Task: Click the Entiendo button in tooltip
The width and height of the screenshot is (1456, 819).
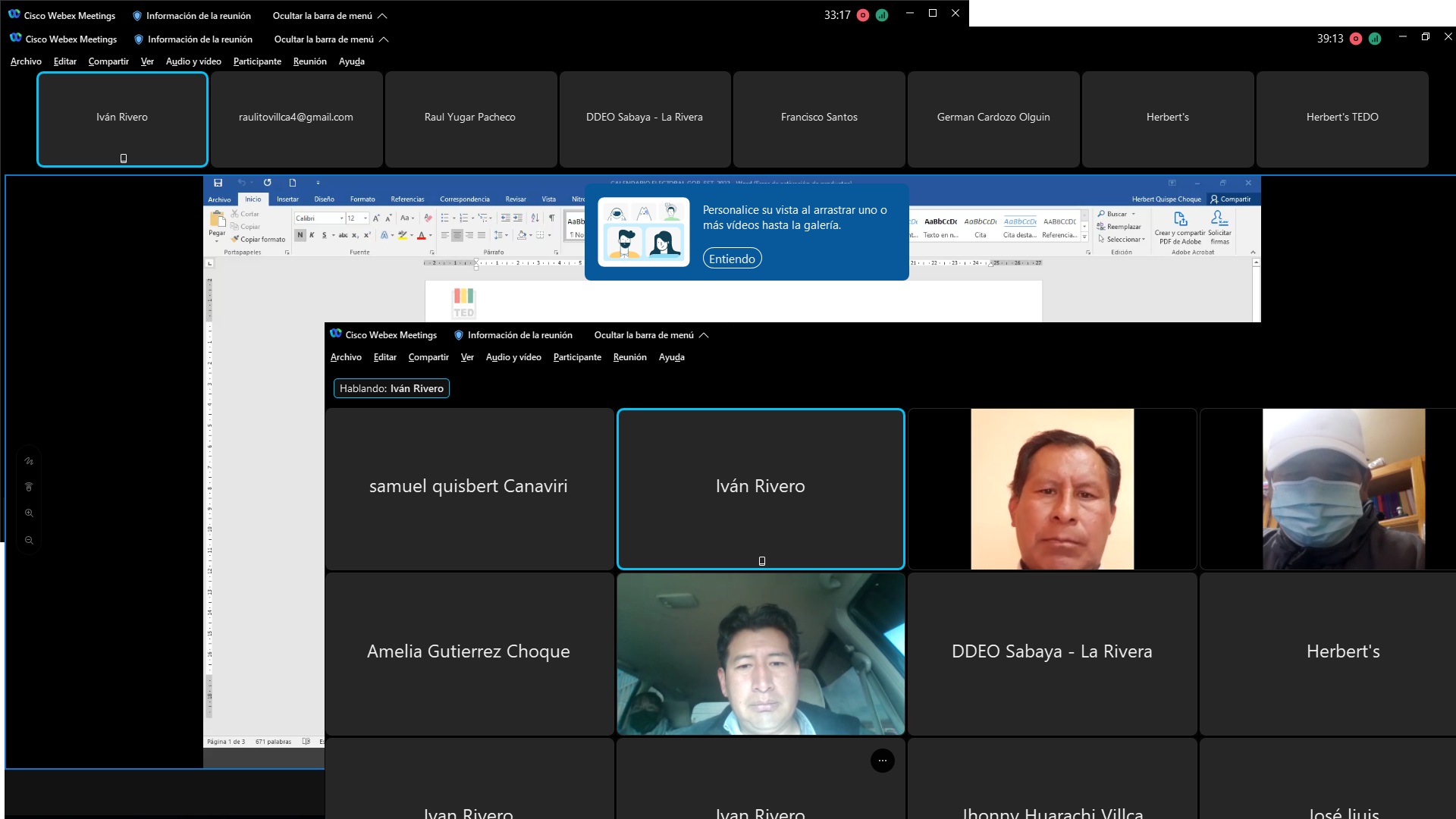Action: coord(732,259)
